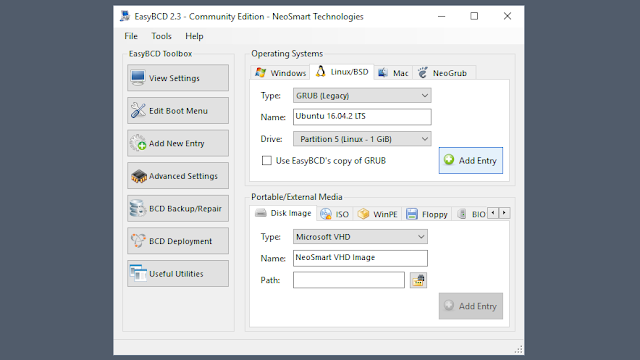Click the database icon on BCD Backup/Repair
640x360 pixels.
coord(138,208)
